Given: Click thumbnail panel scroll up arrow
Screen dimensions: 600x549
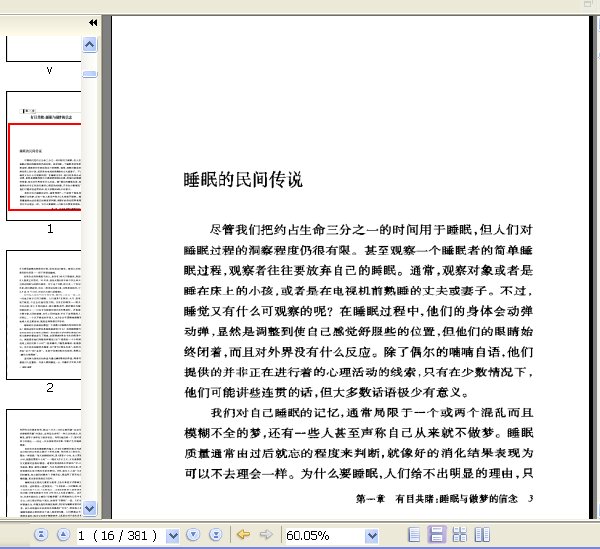Looking at the screenshot, I should (x=90, y=45).
